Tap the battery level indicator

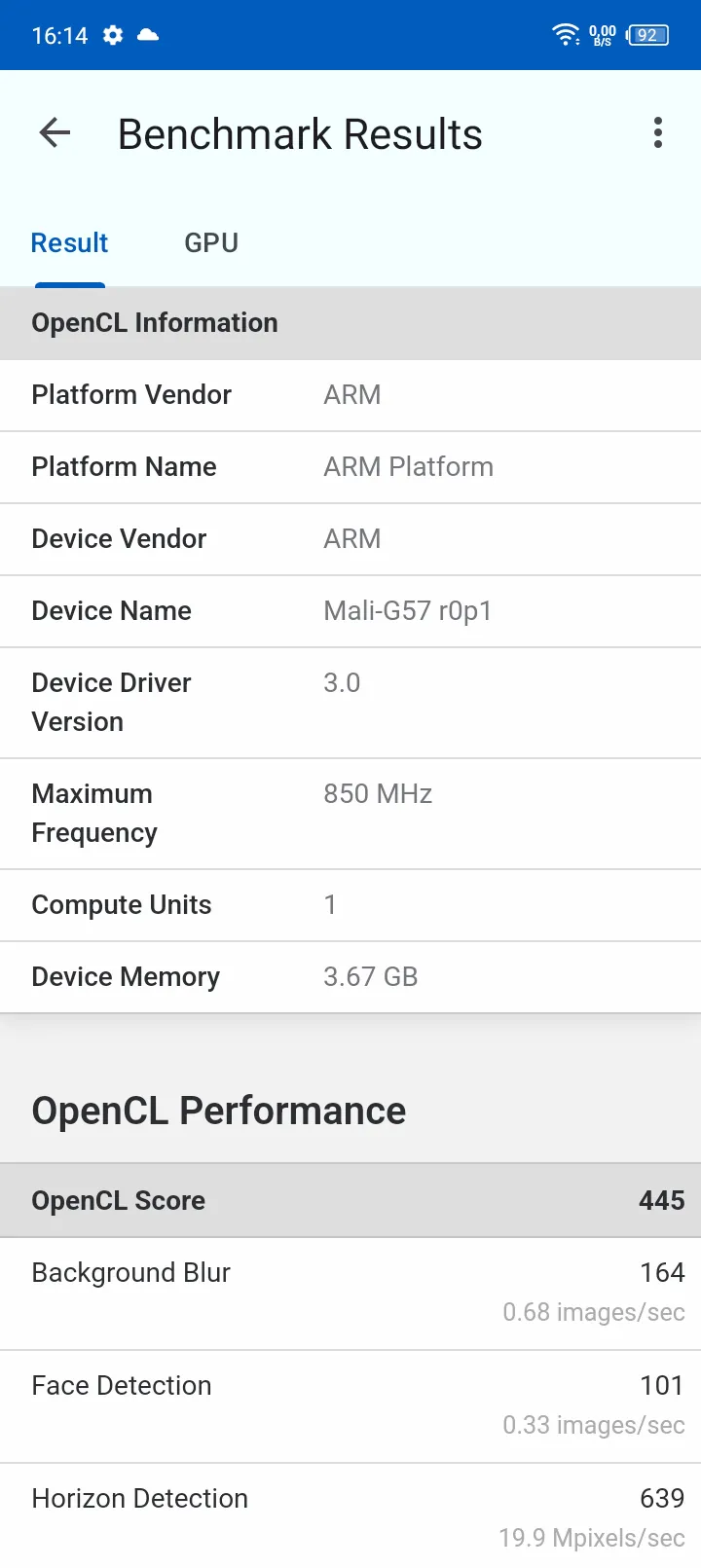tap(647, 35)
